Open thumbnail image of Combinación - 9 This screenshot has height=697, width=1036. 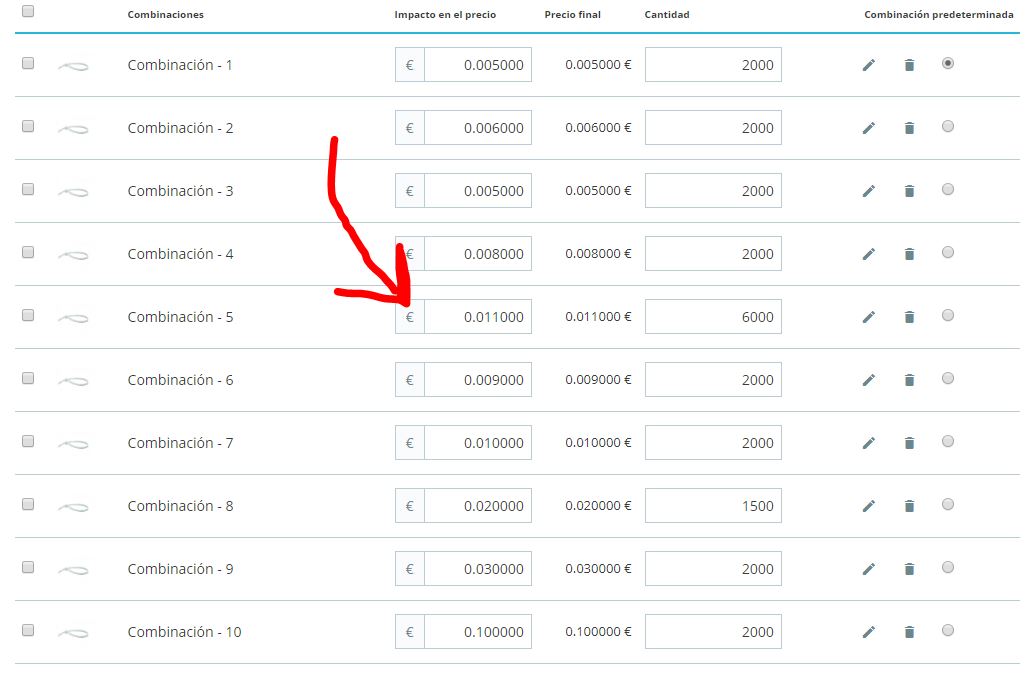click(73, 570)
